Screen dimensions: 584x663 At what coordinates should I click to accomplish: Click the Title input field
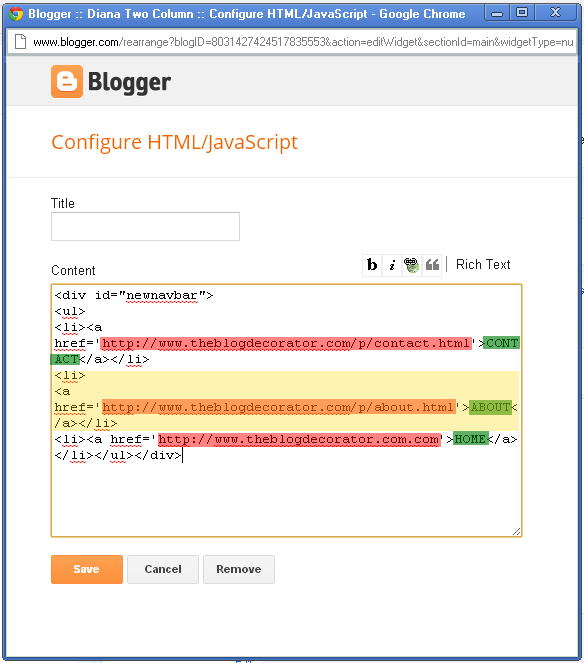coord(145,227)
